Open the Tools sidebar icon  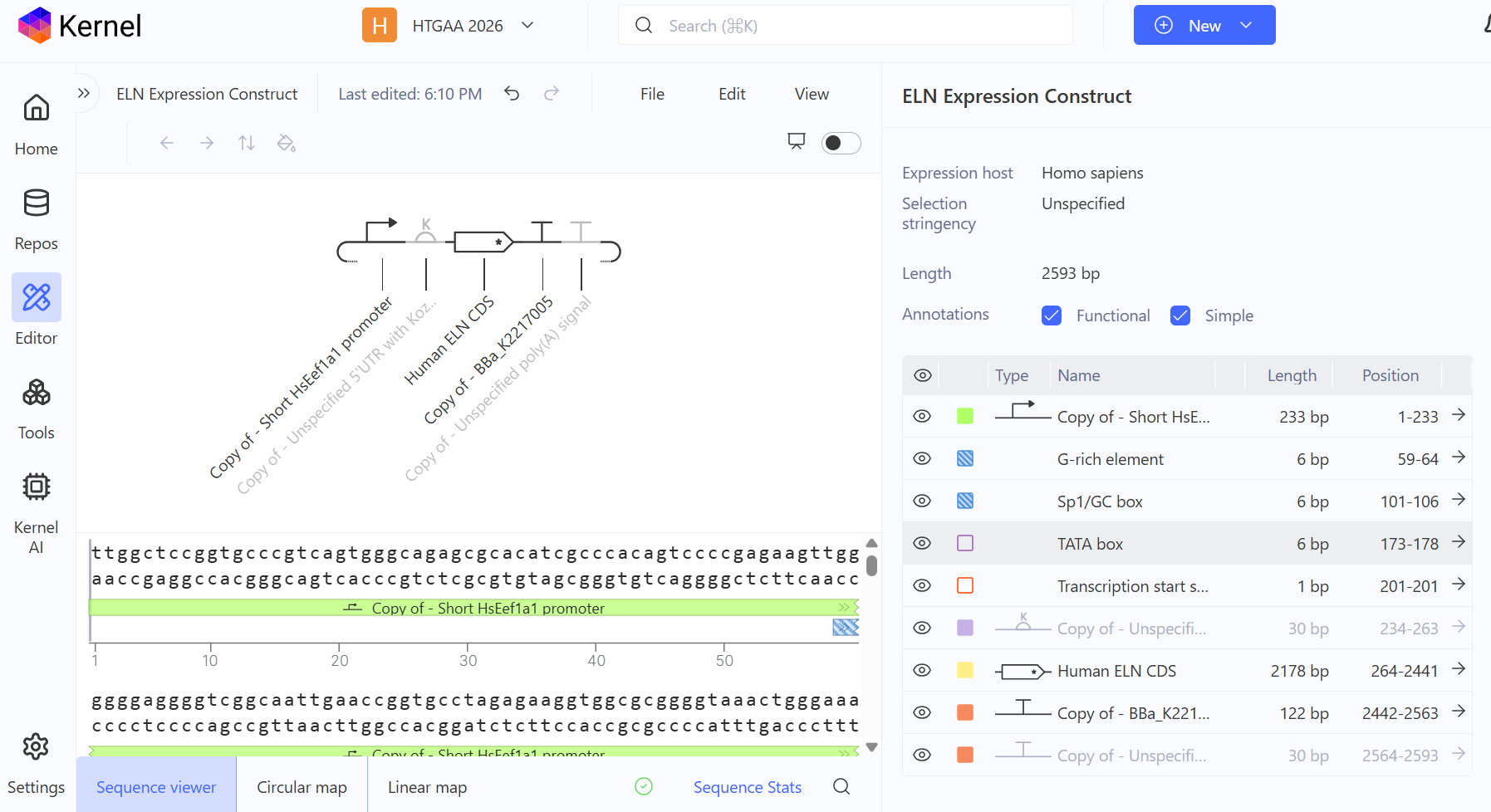36,392
